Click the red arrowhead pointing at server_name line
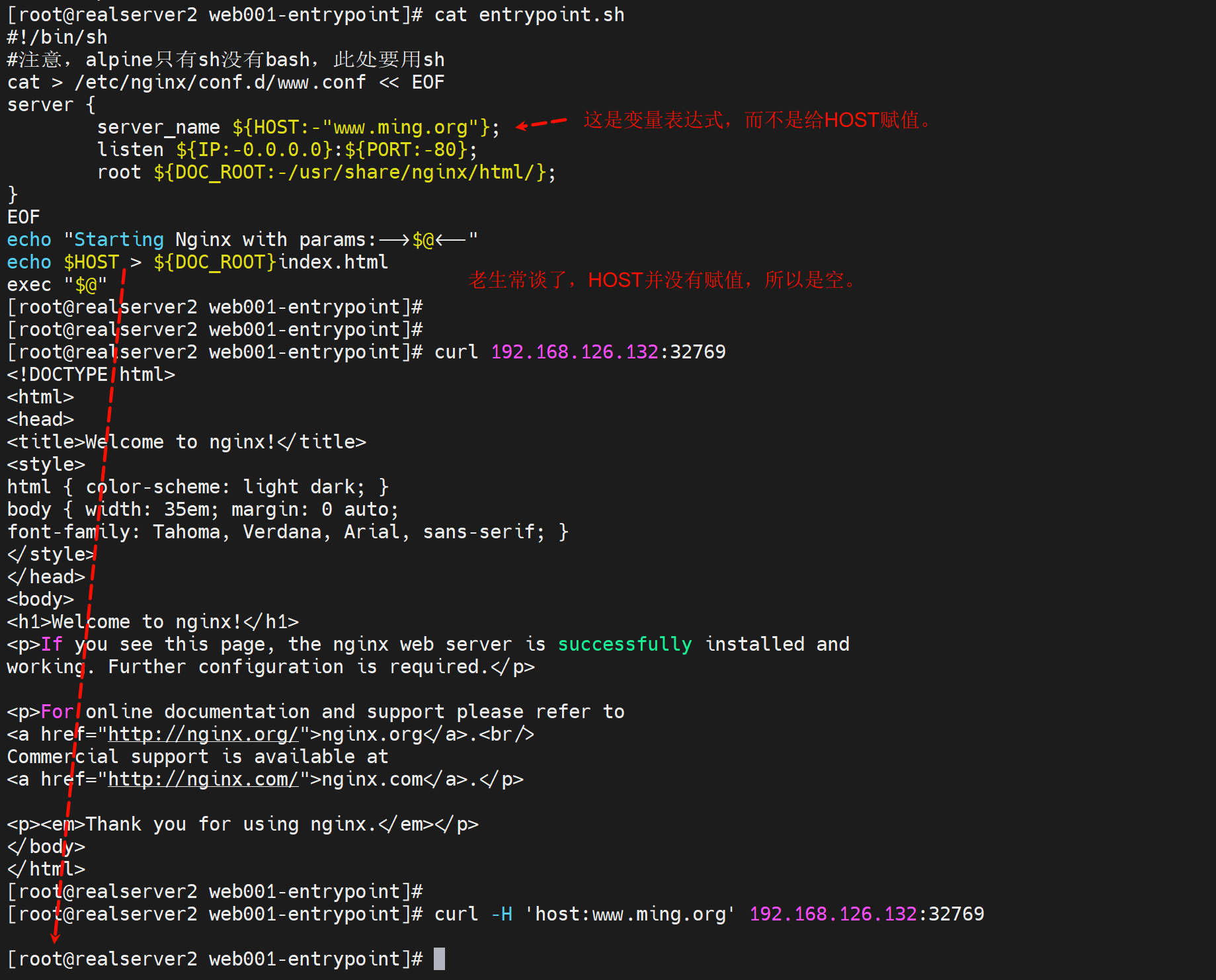The width and height of the screenshot is (1216, 980). [522, 126]
